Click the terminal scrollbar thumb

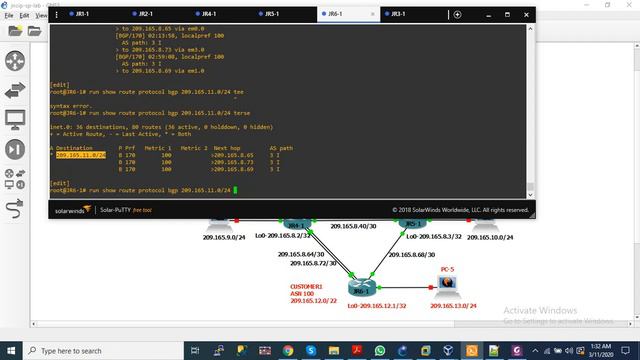point(530,187)
